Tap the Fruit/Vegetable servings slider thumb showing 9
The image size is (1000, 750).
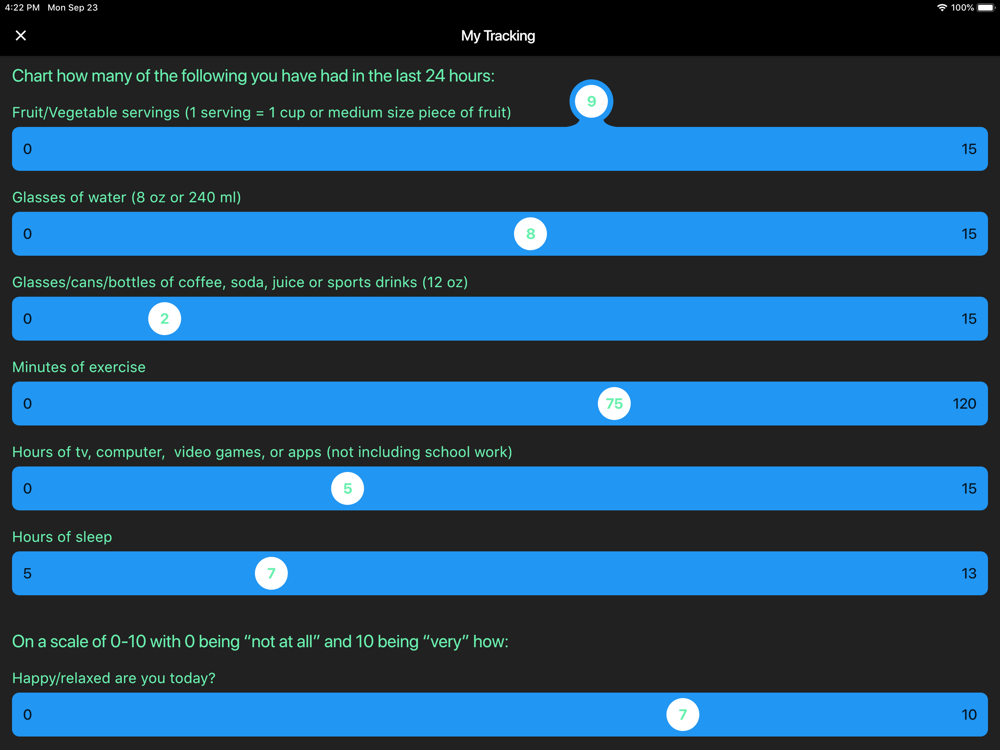[x=591, y=101]
